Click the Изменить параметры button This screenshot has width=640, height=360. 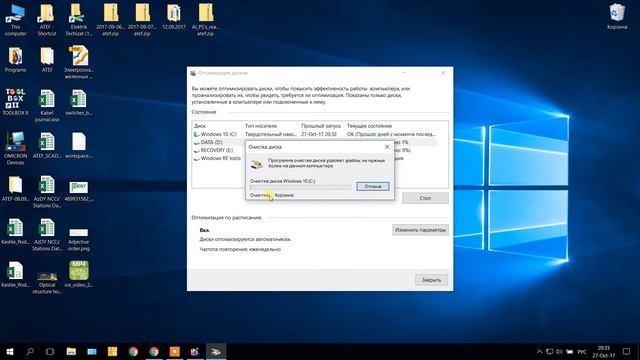[420, 230]
